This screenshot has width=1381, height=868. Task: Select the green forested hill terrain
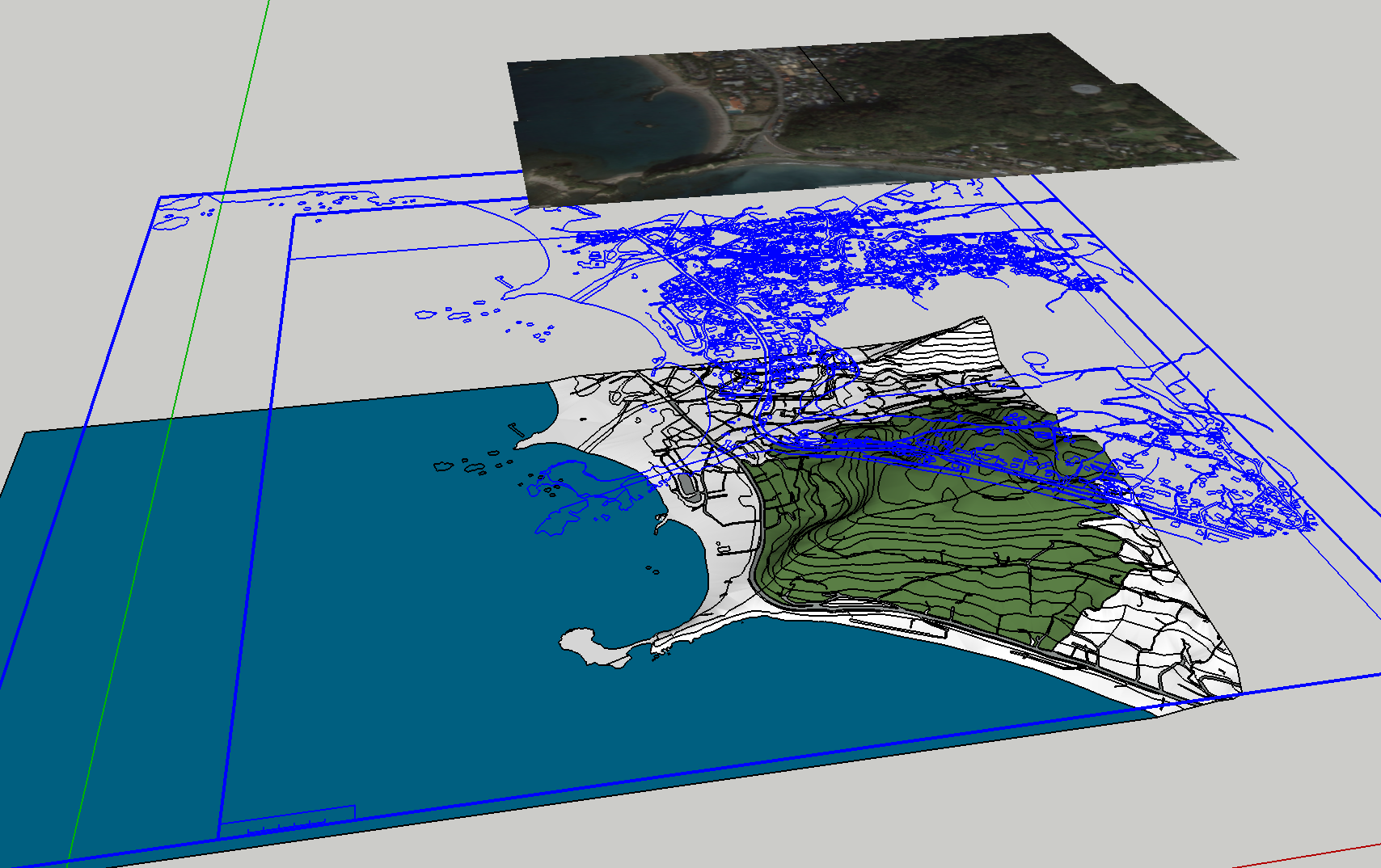pos(930,525)
